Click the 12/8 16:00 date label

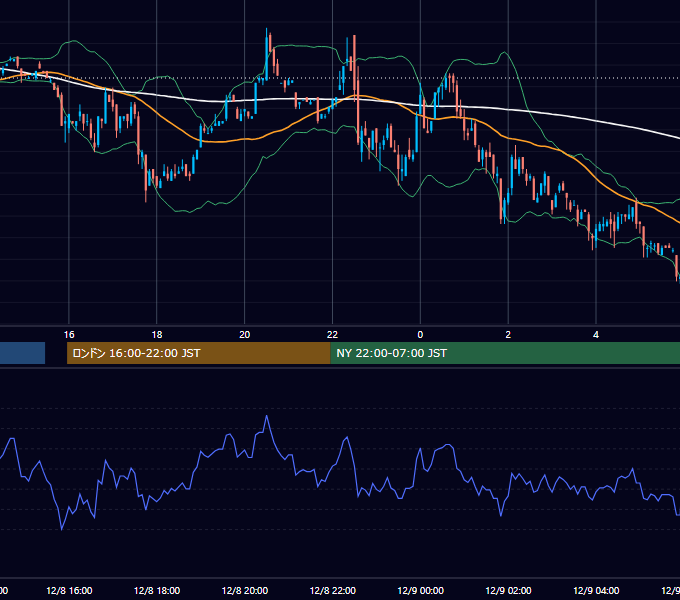point(69,590)
